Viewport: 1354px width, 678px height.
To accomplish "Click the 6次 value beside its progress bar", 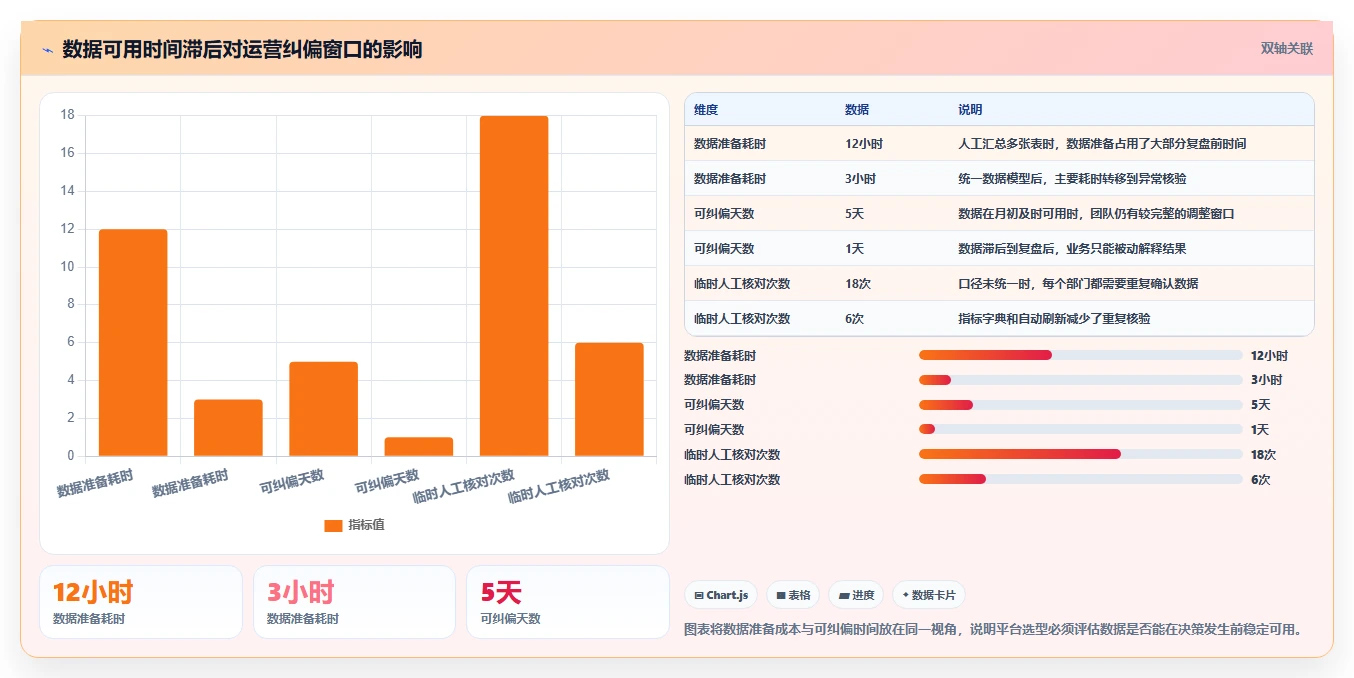I will (x=1260, y=480).
